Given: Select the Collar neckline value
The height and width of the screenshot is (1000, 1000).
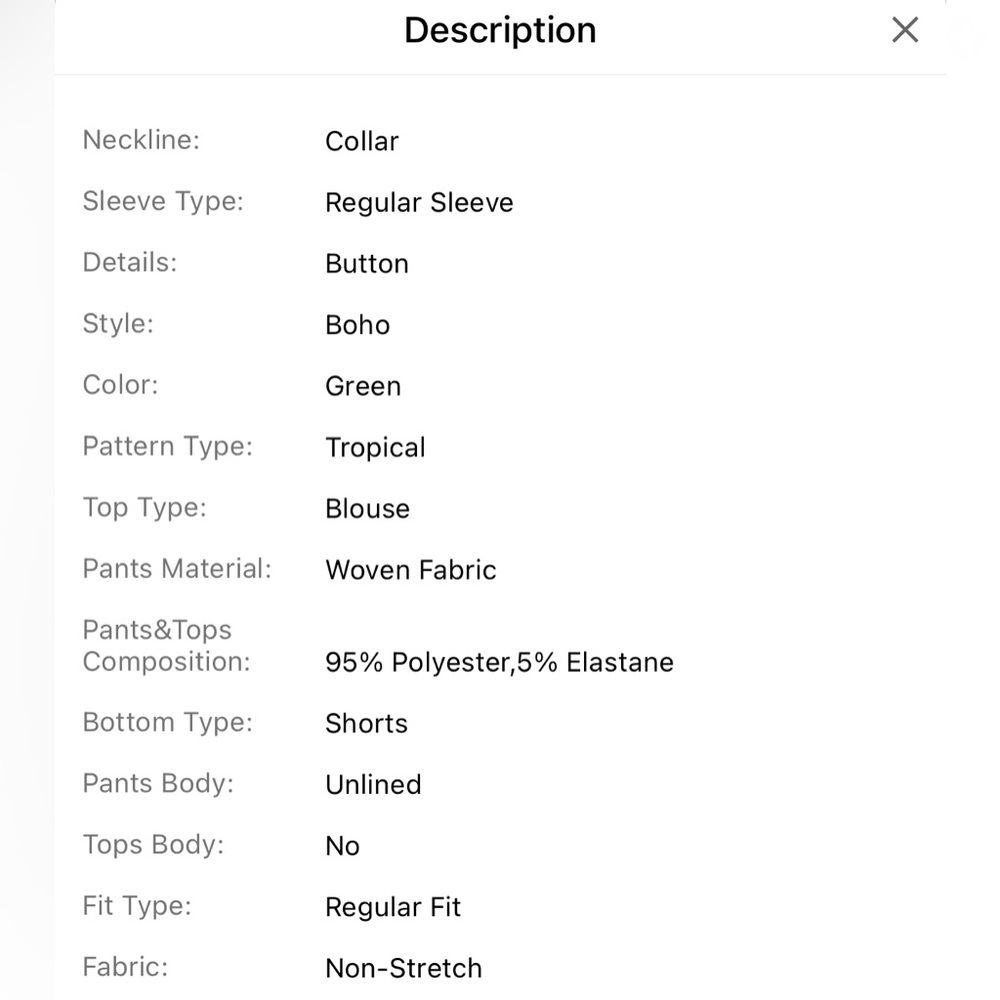Looking at the screenshot, I should [362, 141].
